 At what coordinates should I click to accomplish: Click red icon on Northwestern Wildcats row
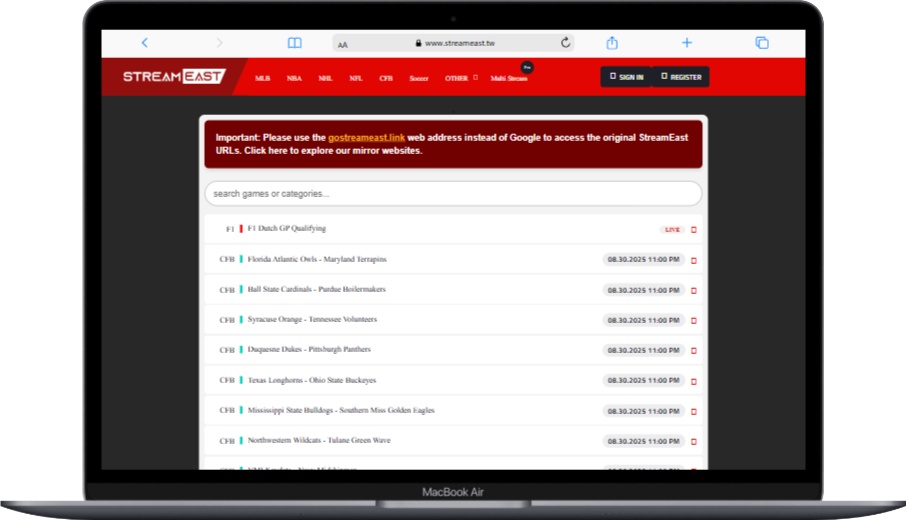pyautogui.click(x=694, y=442)
